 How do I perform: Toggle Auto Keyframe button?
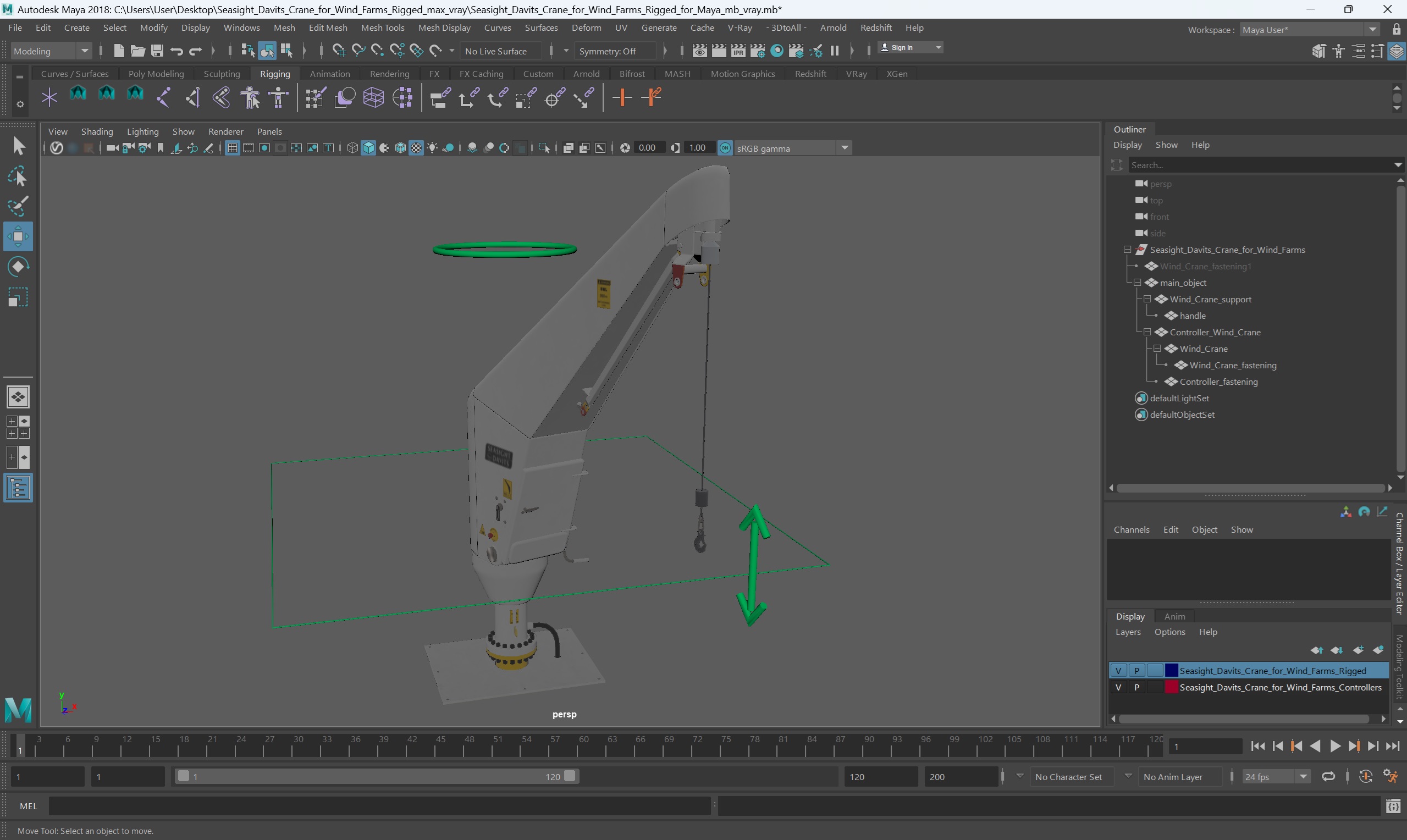pyautogui.click(x=1366, y=777)
